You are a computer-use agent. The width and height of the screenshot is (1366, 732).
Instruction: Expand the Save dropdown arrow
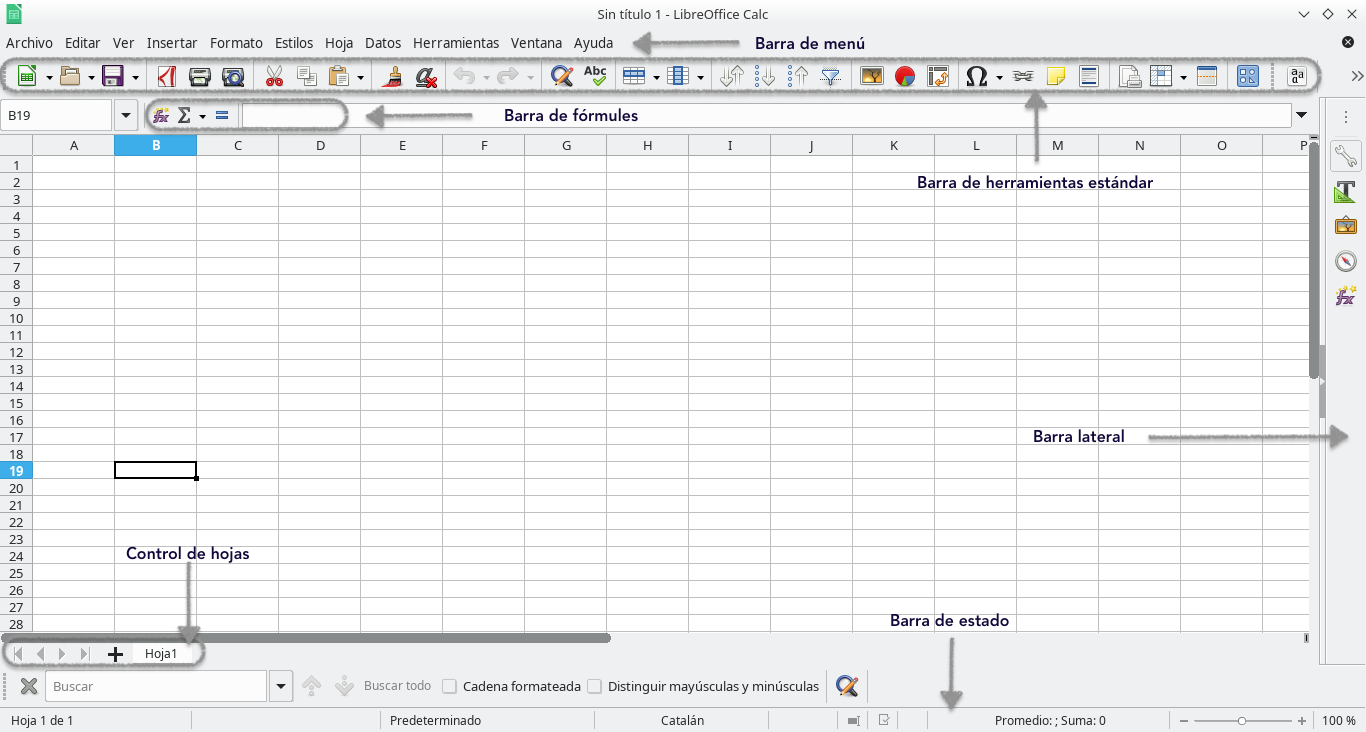point(135,77)
